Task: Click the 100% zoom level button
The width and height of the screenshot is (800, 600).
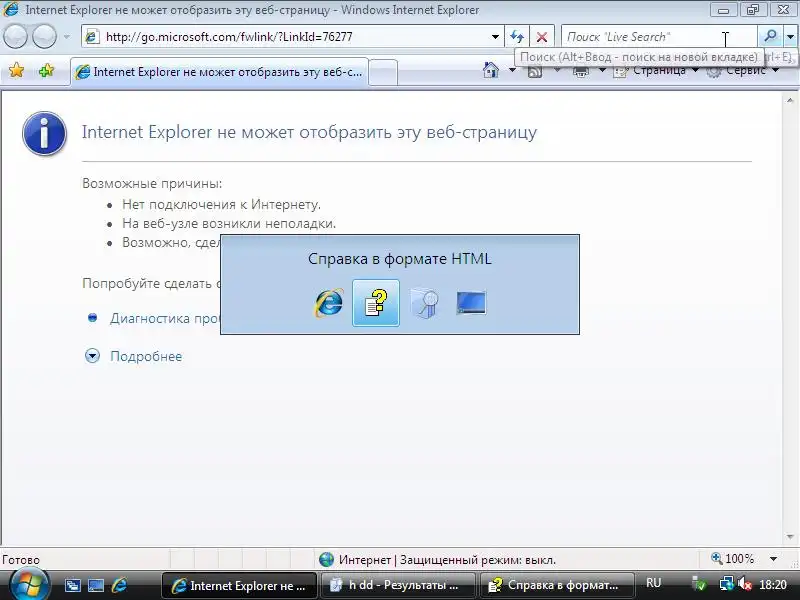Action: 733,559
